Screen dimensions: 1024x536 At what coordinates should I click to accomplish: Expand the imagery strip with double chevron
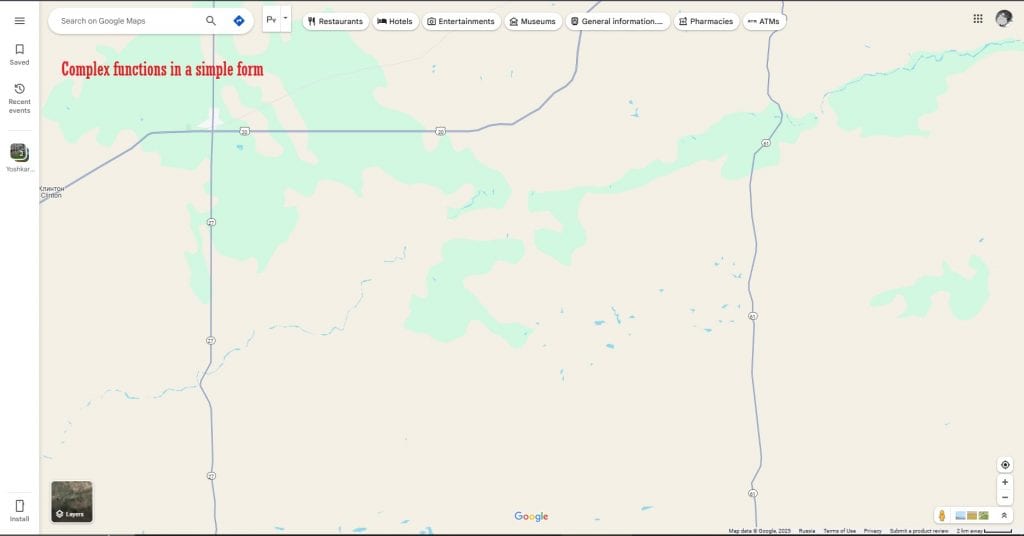(1005, 515)
